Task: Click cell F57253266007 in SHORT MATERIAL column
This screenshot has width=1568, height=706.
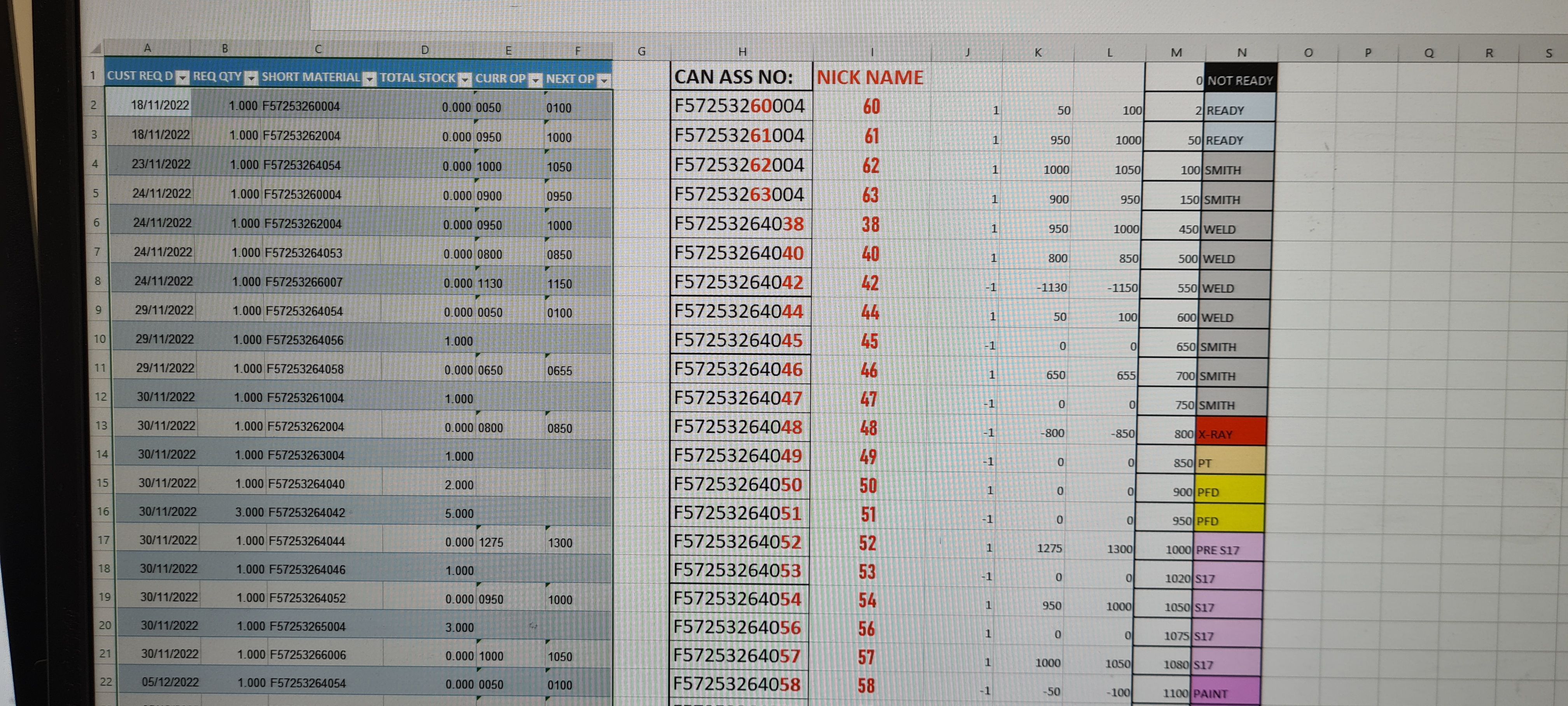Action: tap(304, 282)
